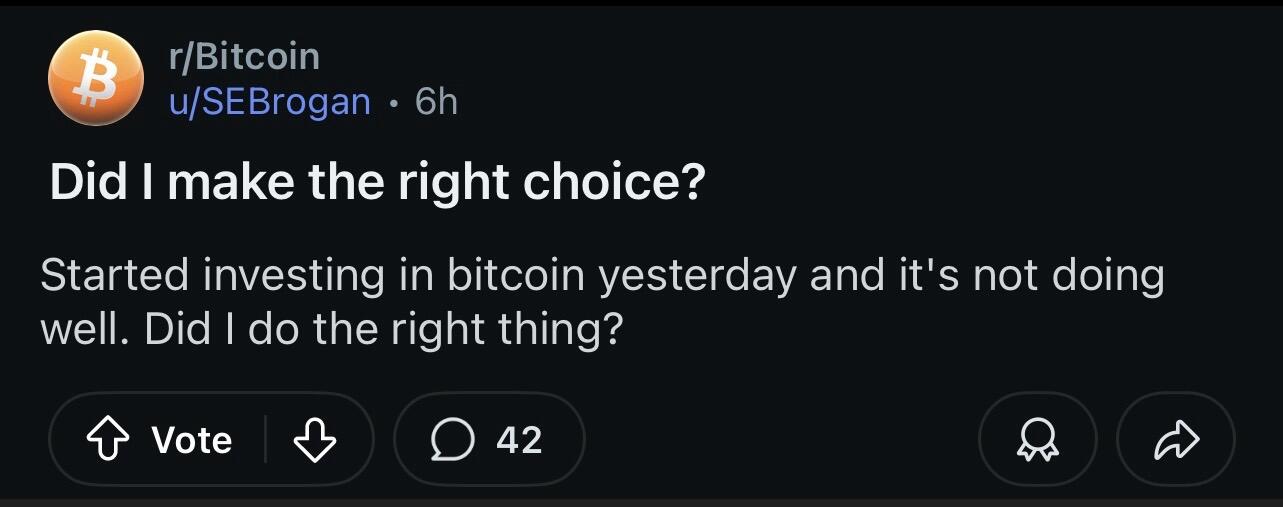Share the post via the curved arrow icon

tap(1176, 439)
